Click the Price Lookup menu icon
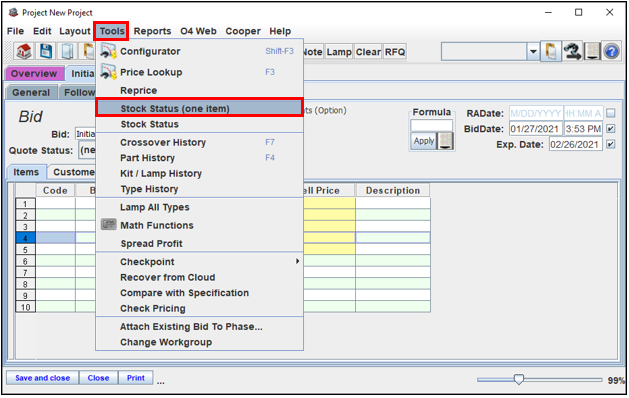 pyautogui.click(x=108, y=72)
